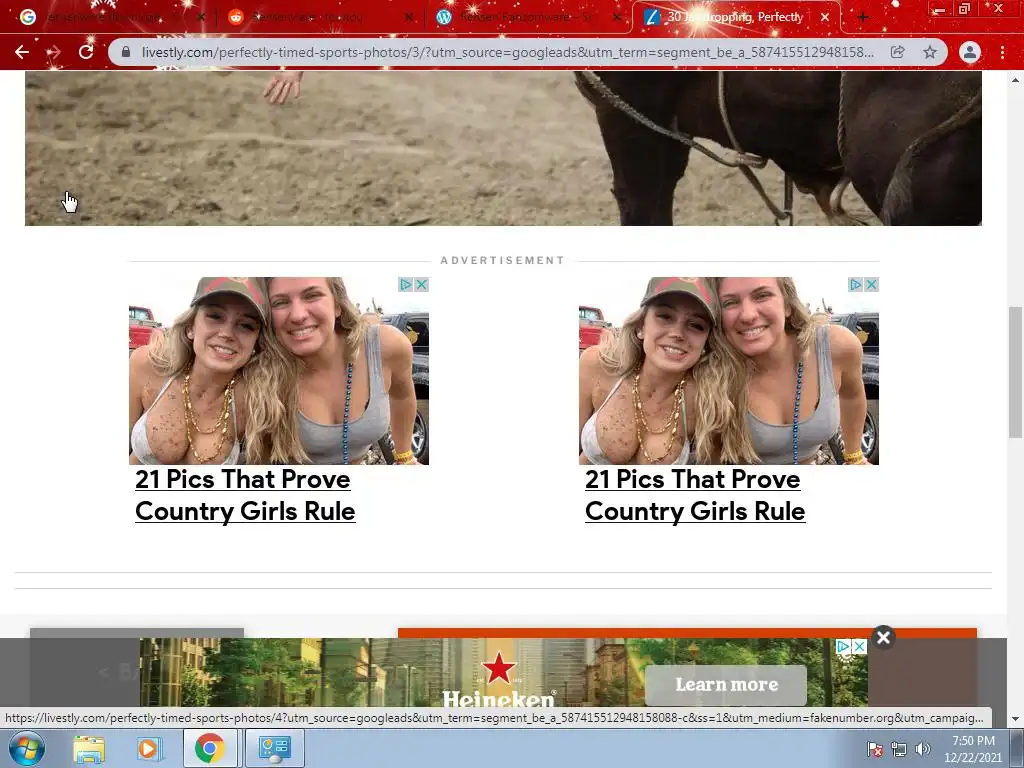Close the Reddit tab
This screenshot has width=1024, height=768.
408,17
